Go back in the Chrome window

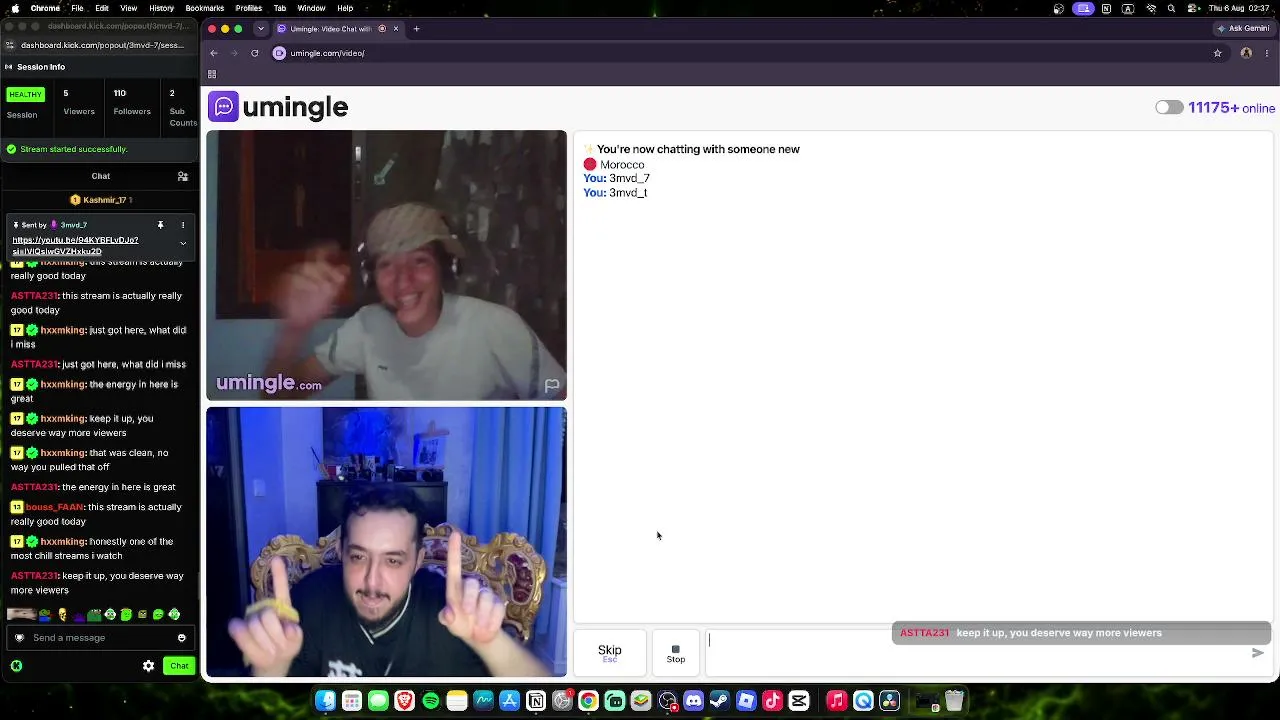pos(214,53)
